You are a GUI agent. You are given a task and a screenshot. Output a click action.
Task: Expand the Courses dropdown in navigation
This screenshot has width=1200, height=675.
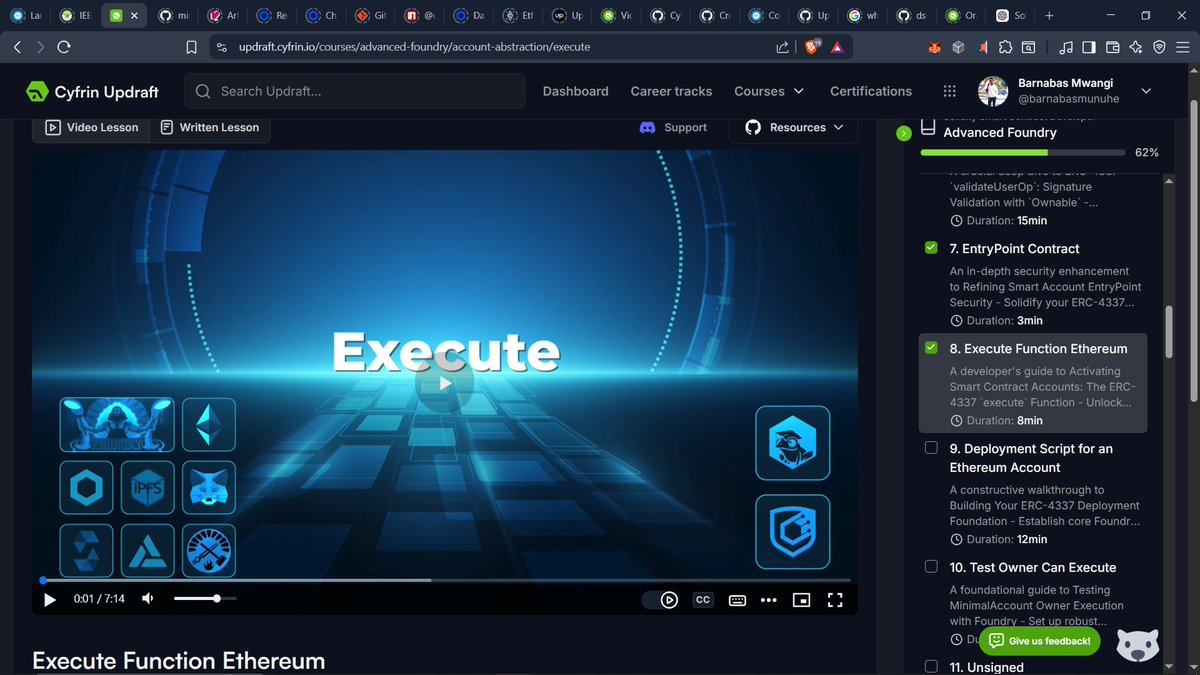[x=769, y=91]
